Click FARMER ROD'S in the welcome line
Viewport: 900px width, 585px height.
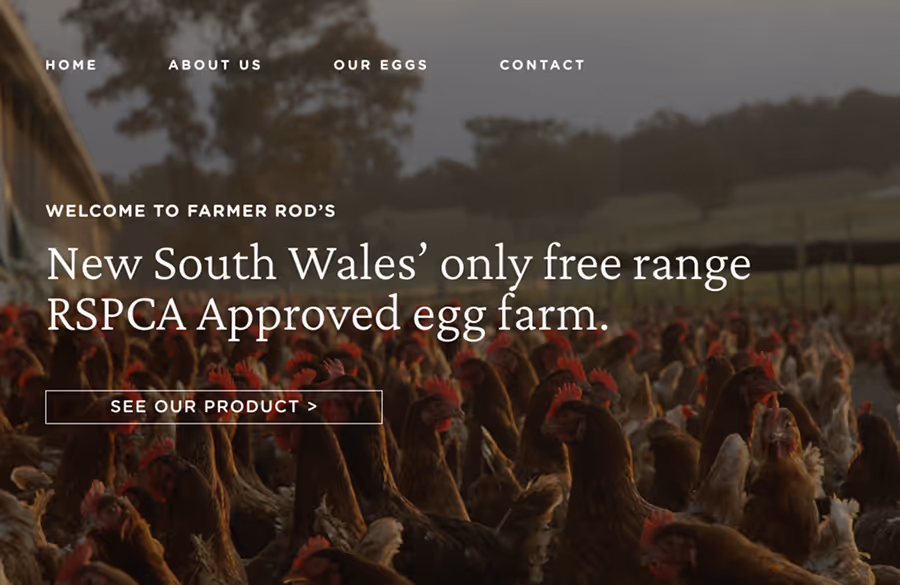(262, 211)
